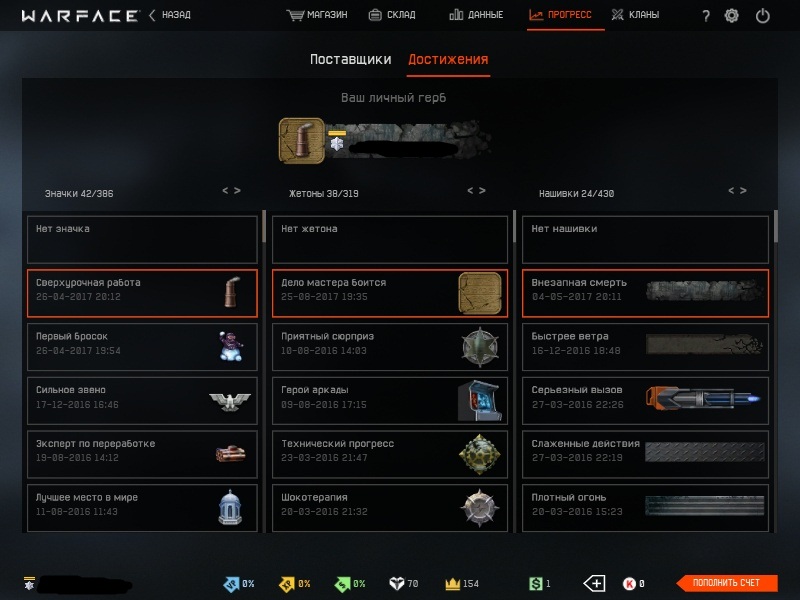Viewport: 800px width, 600px height.
Task: Click the shopping cart Магазин icon
Action: (295, 15)
